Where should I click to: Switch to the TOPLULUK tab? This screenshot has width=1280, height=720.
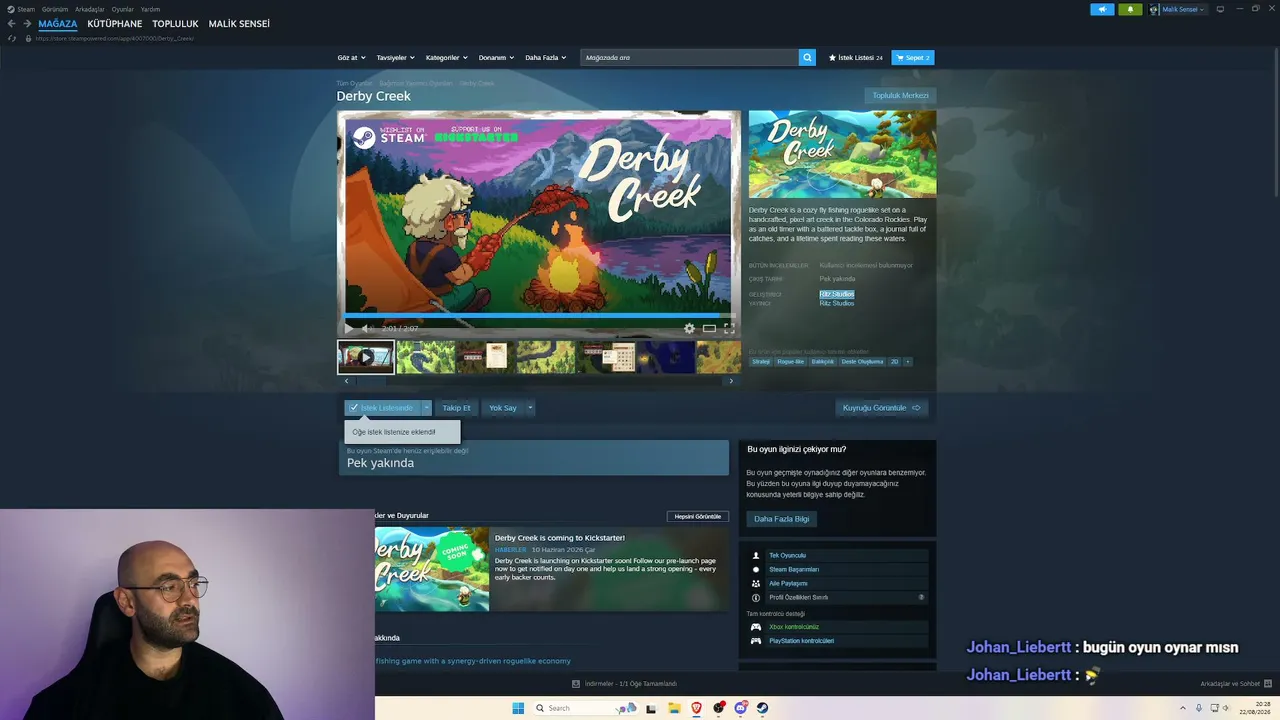pyautogui.click(x=175, y=24)
